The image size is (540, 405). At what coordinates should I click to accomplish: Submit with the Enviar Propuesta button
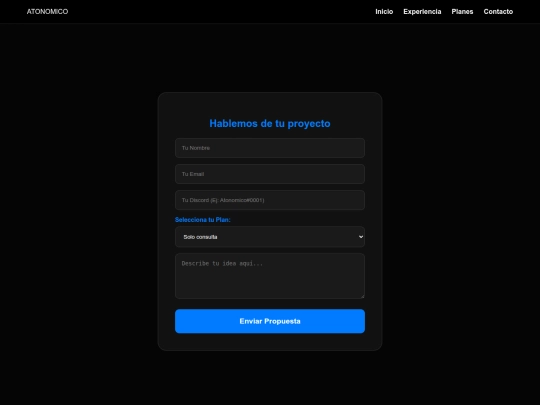click(x=270, y=321)
